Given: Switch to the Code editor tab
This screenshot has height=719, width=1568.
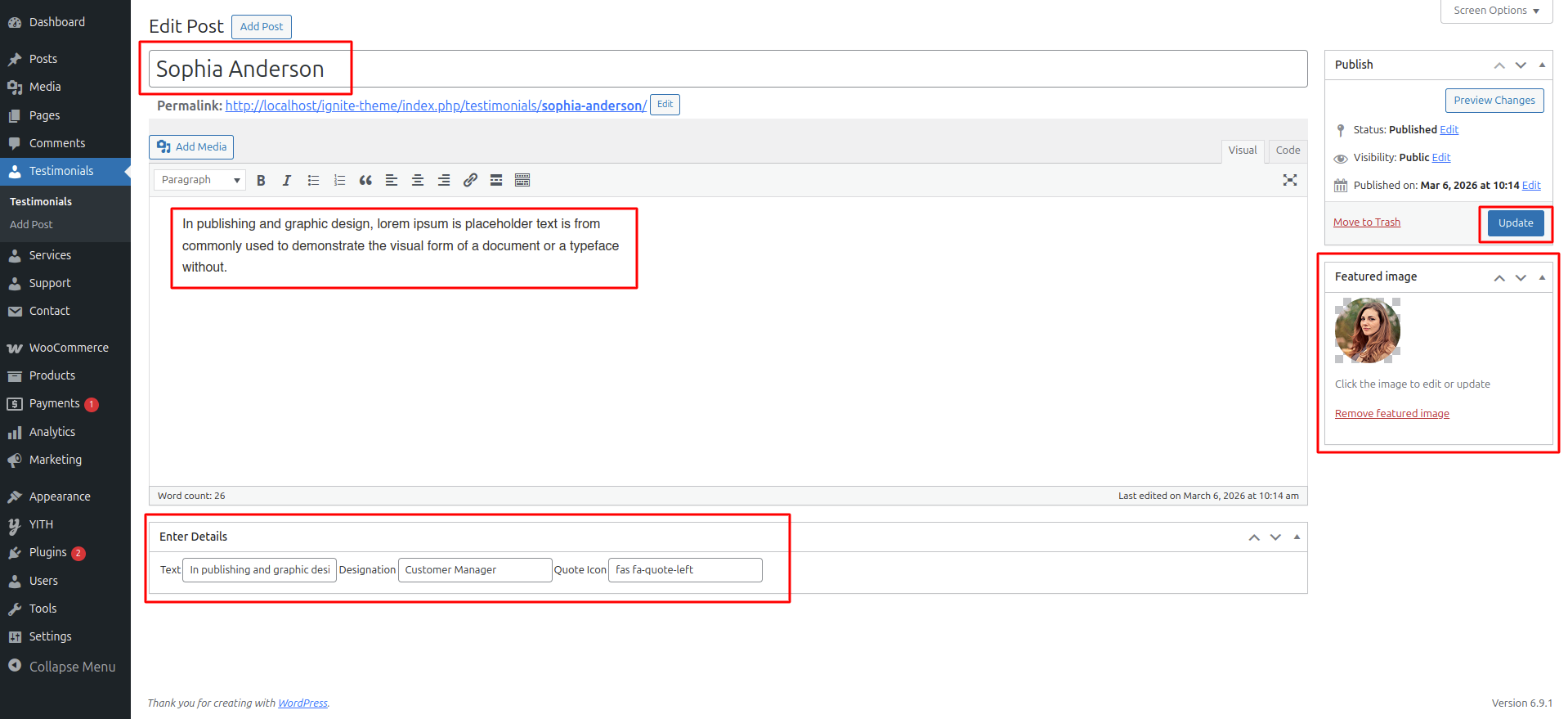Looking at the screenshot, I should tap(1288, 151).
